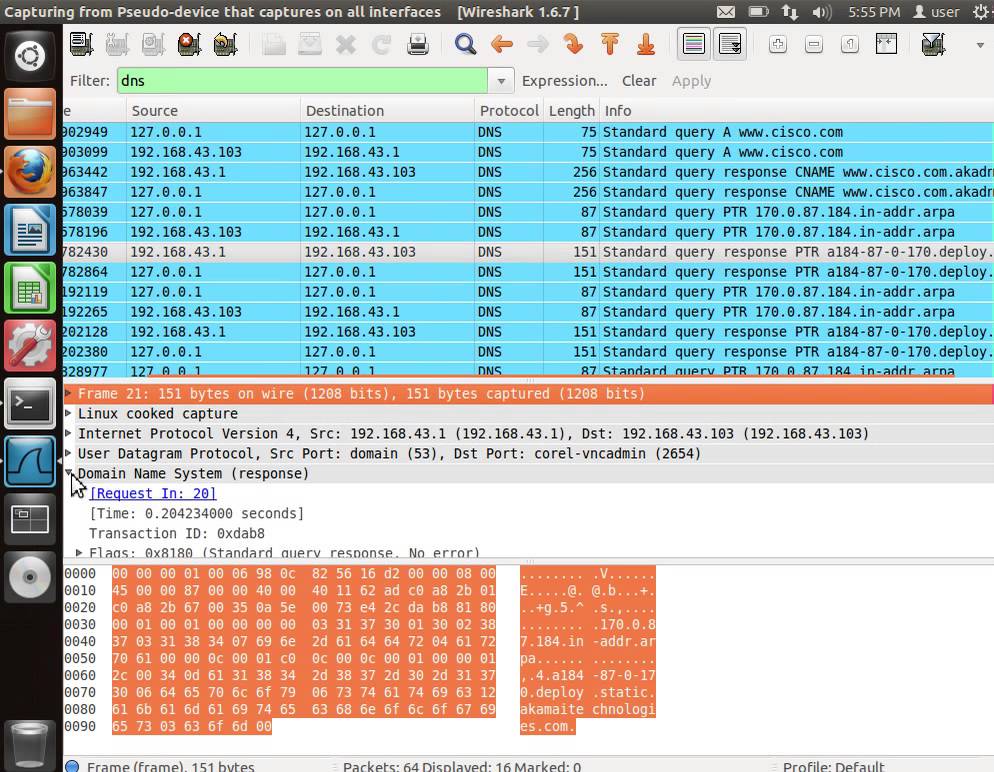Select the 202128 PTR response row
This screenshot has width=994, height=772.
(528, 331)
